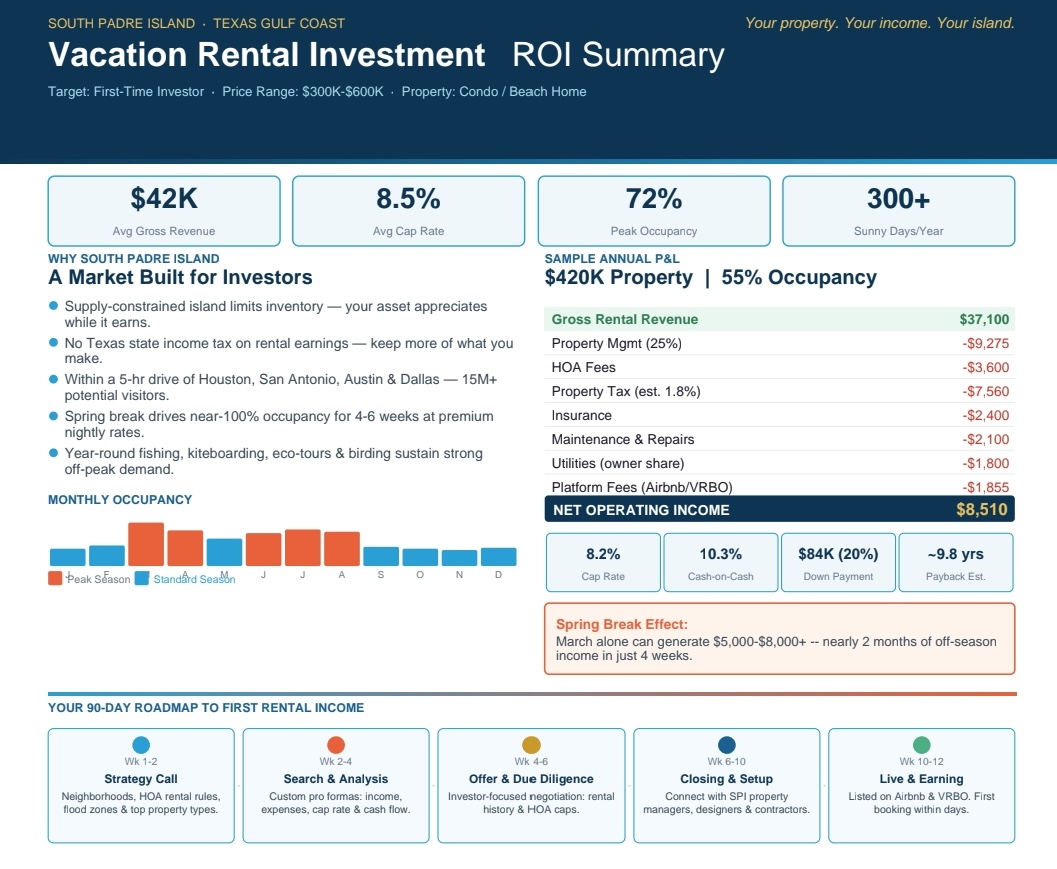Click the -$9,275 amount
The image size is (1057, 869).
coord(986,343)
